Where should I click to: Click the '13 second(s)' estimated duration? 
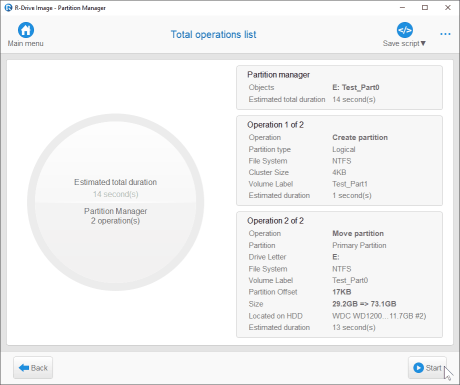coord(354,327)
